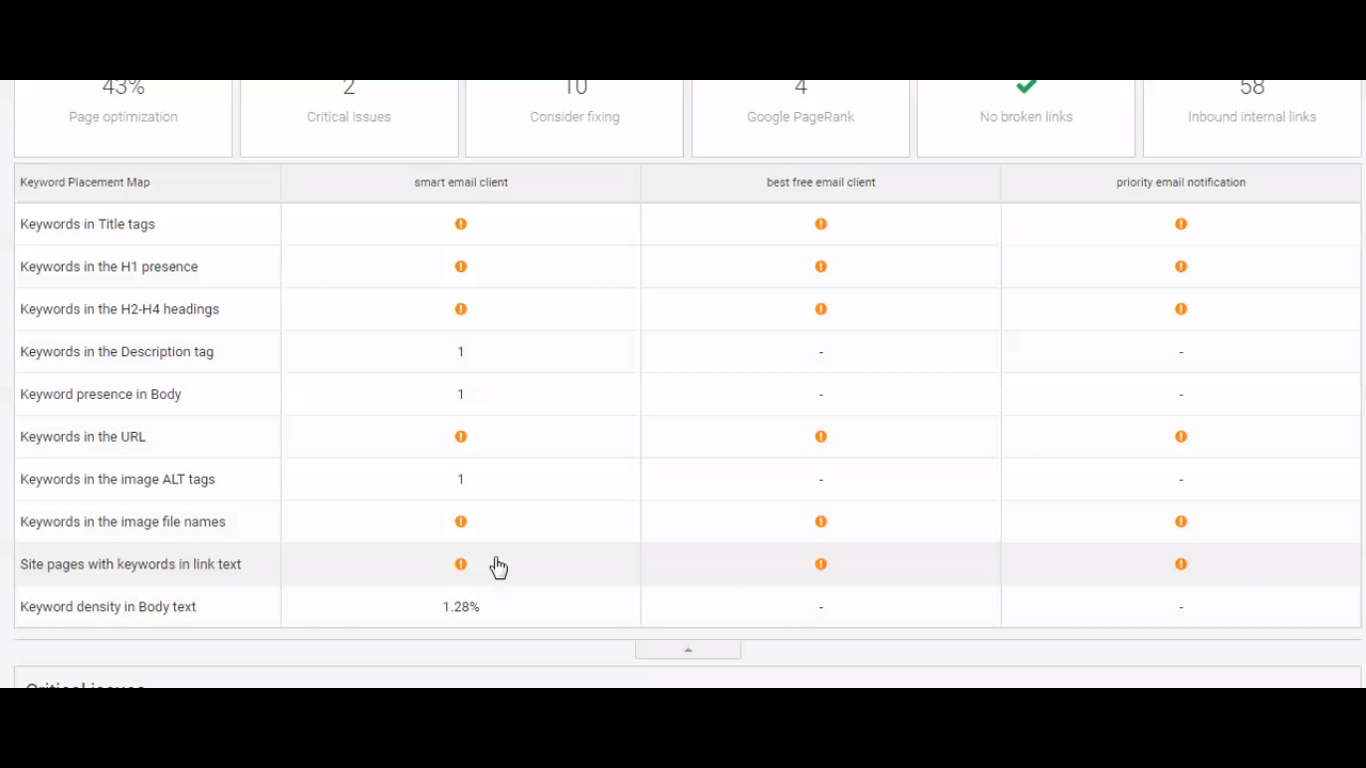The width and height of the screenshot is (1366, 768).
Task: Click the 1.28% keyword density value
Action: (x=461, y=607)
